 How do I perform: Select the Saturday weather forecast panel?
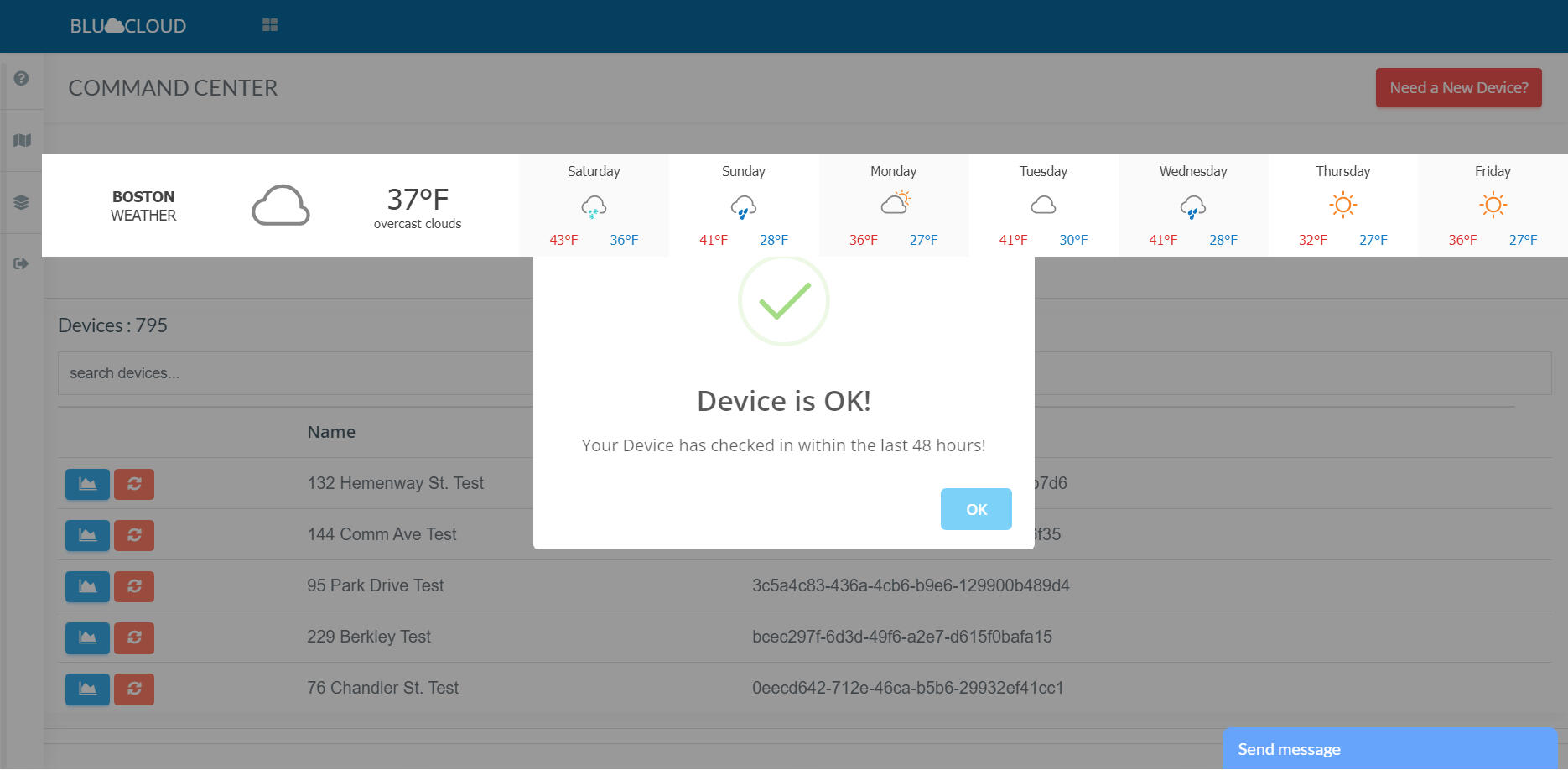click(593, 205)
